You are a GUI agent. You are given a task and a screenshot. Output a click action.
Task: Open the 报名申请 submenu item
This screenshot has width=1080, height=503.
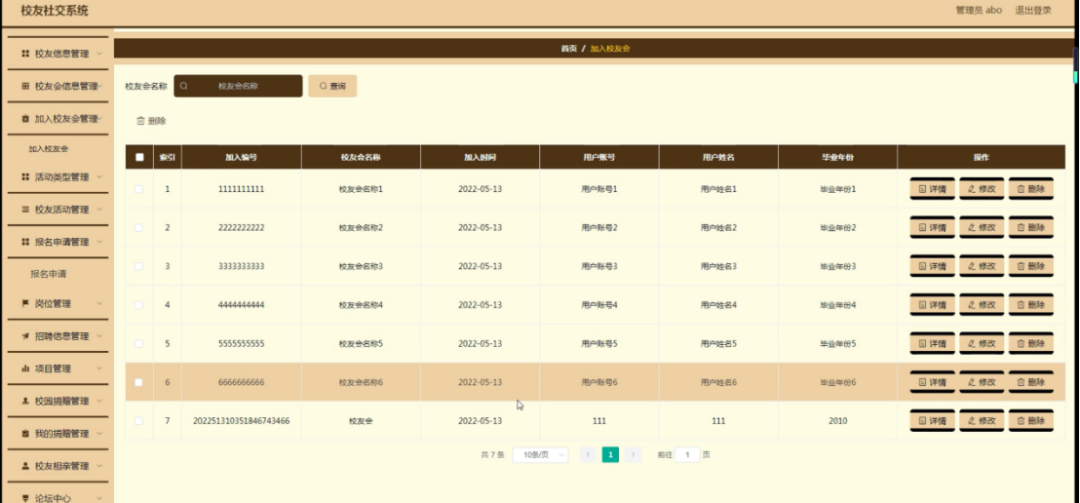(x=48, y=274)
